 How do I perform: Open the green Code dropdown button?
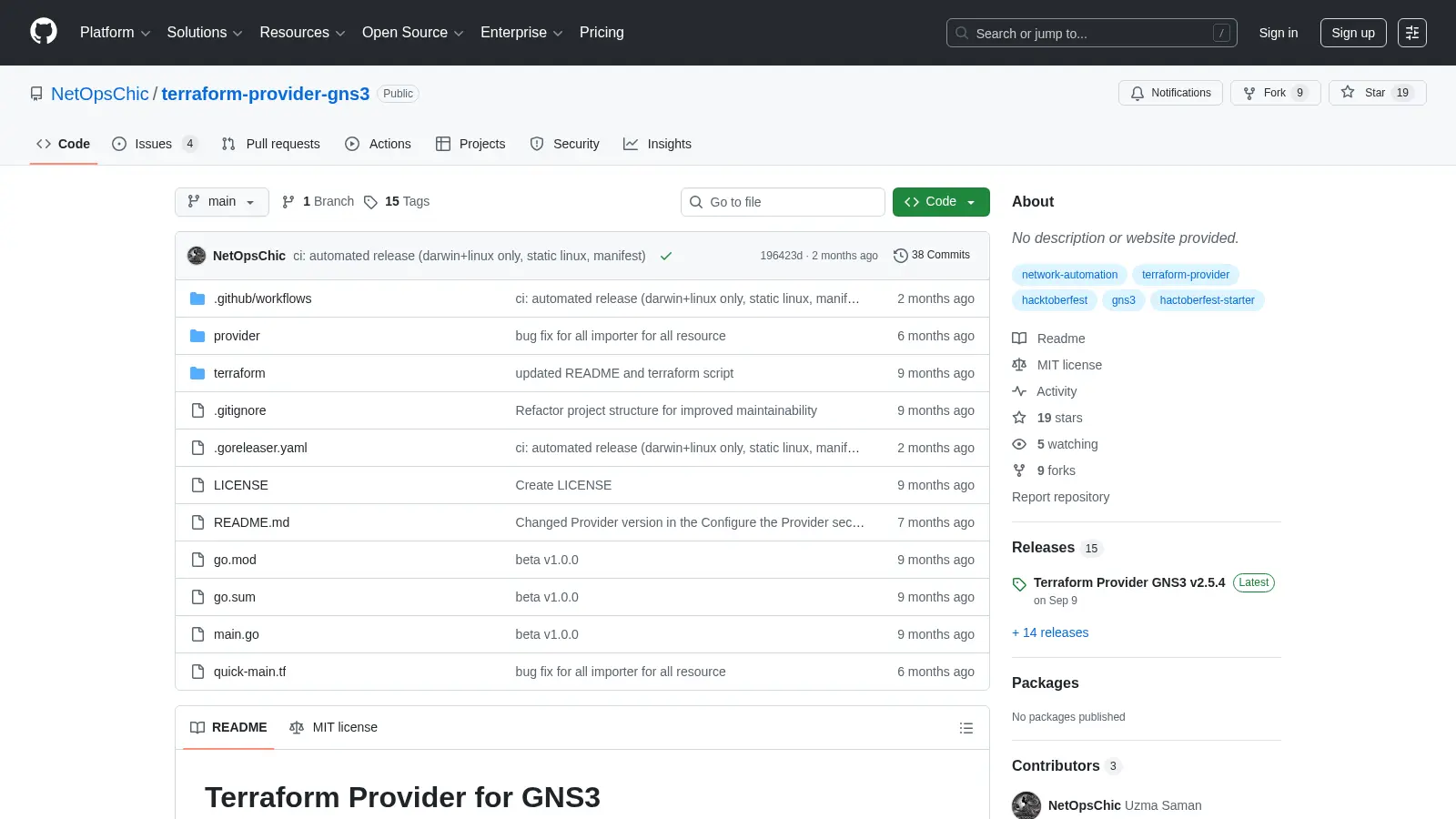941,202
